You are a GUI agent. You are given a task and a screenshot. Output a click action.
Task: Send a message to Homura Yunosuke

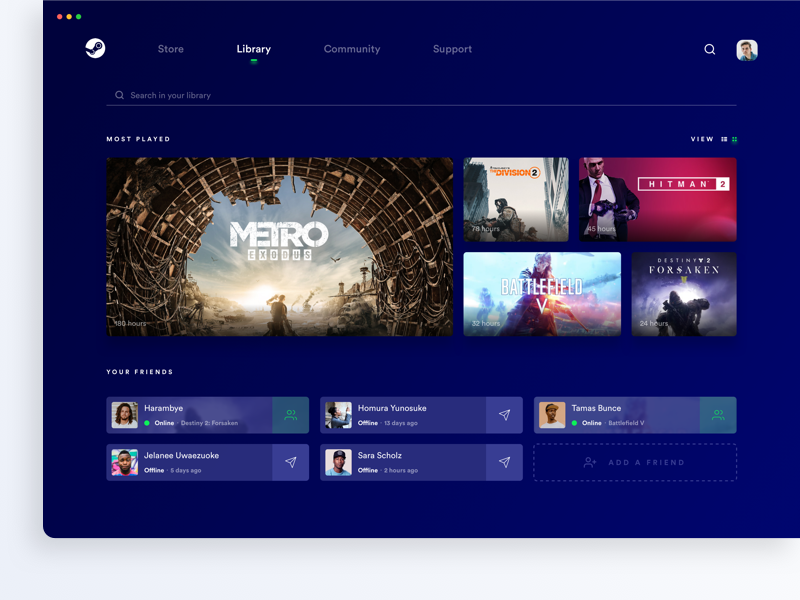click(505, 415)
